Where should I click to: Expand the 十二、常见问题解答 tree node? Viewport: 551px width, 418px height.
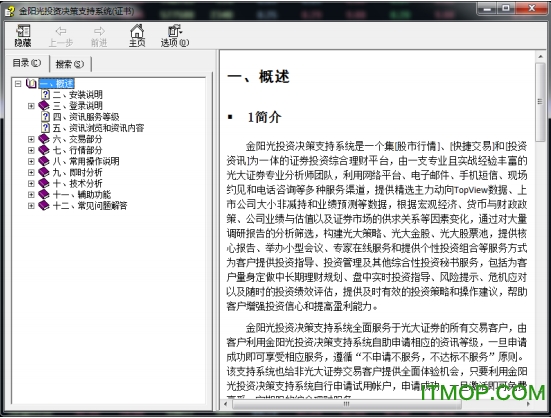(31, 205)
